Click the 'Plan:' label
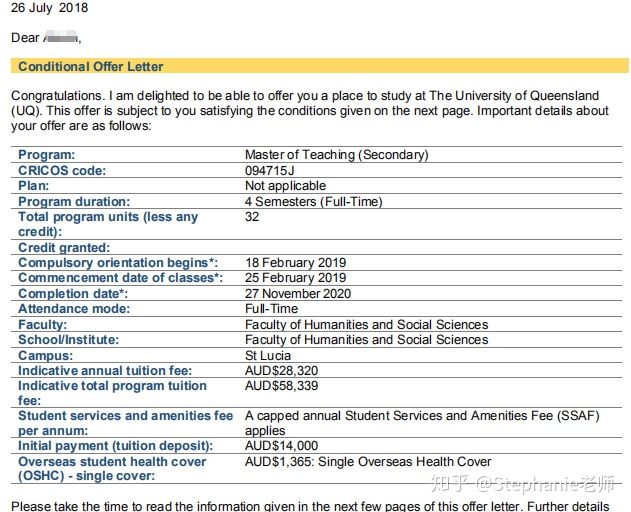The image size is (631, 512). point(33,186)
